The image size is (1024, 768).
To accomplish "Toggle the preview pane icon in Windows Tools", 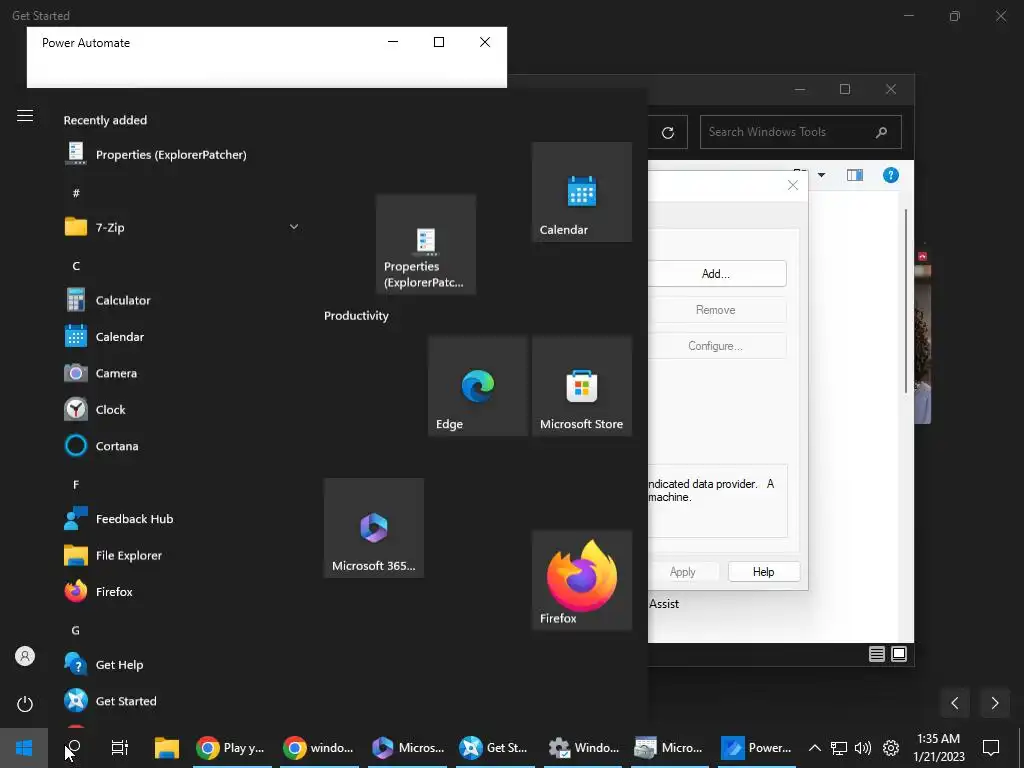I will point(855,175).
